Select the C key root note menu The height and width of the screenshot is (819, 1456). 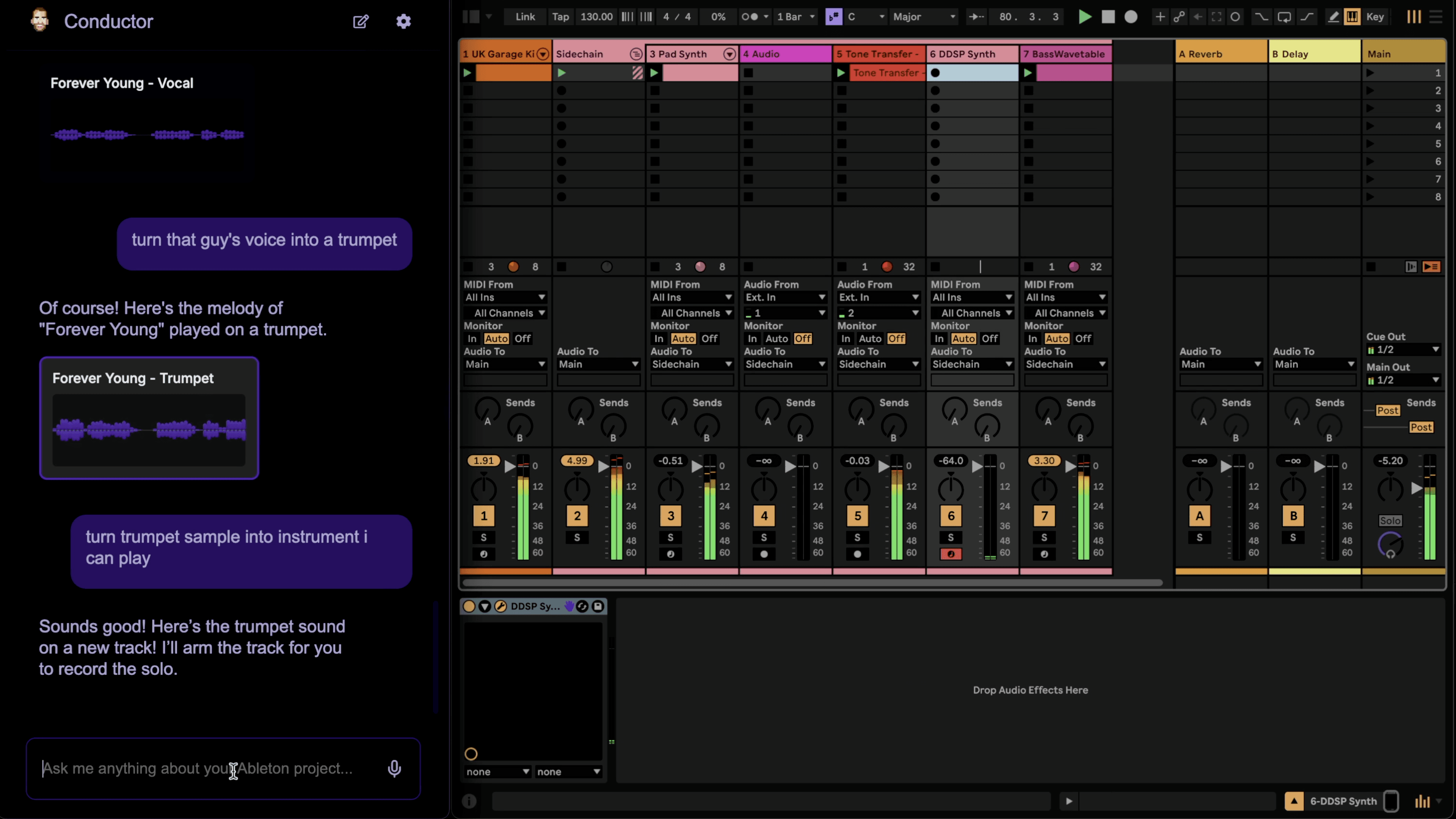[x=862, y=16]
